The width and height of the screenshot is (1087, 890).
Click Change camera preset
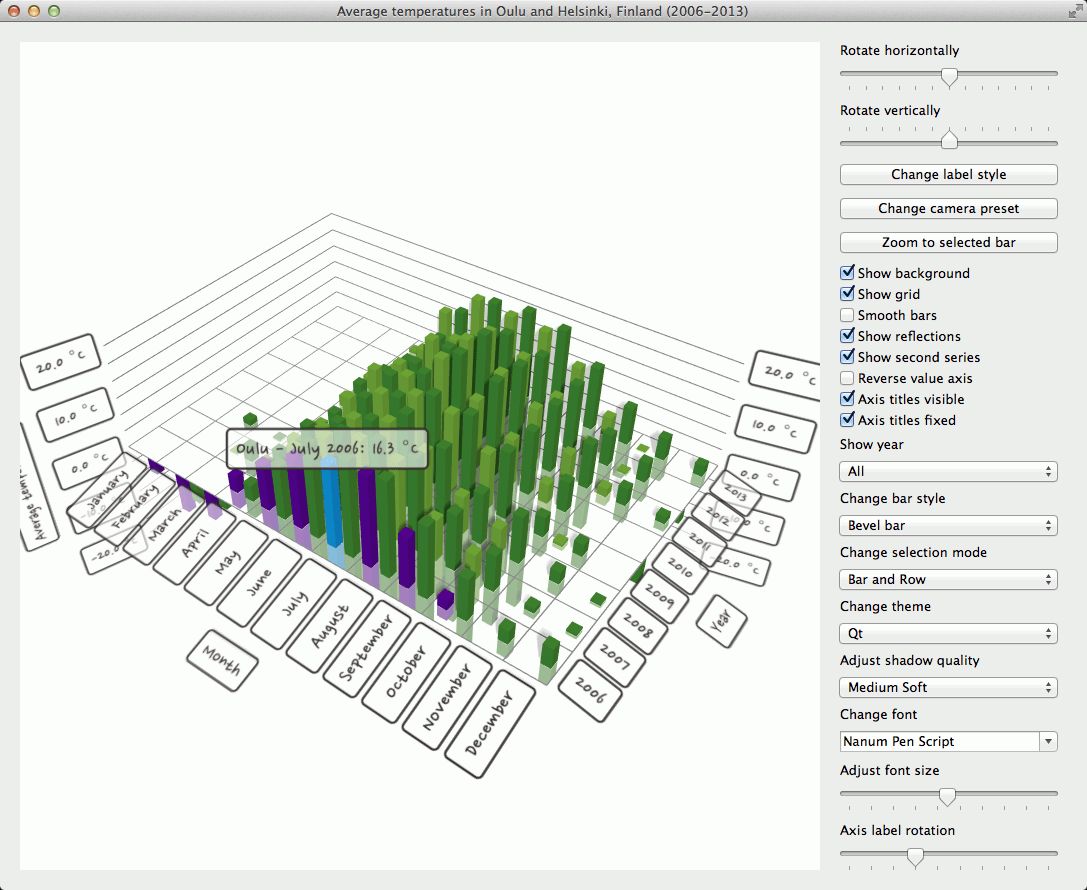947,208
